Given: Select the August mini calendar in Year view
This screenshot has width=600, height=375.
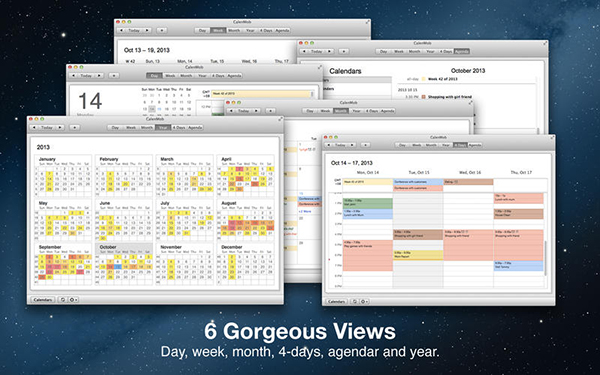Looking at the screenshot, I should point(245,220).
